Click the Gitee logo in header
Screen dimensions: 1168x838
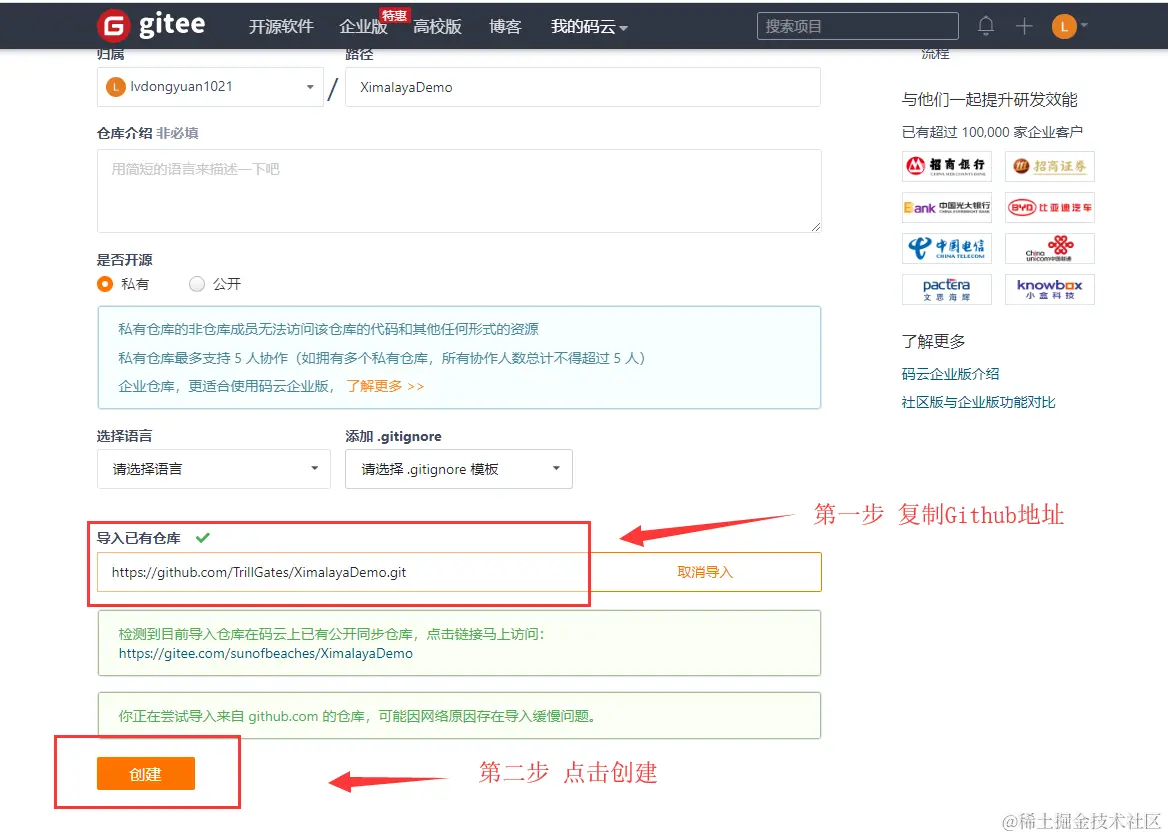pyautogui.click(x=151, y=25)
